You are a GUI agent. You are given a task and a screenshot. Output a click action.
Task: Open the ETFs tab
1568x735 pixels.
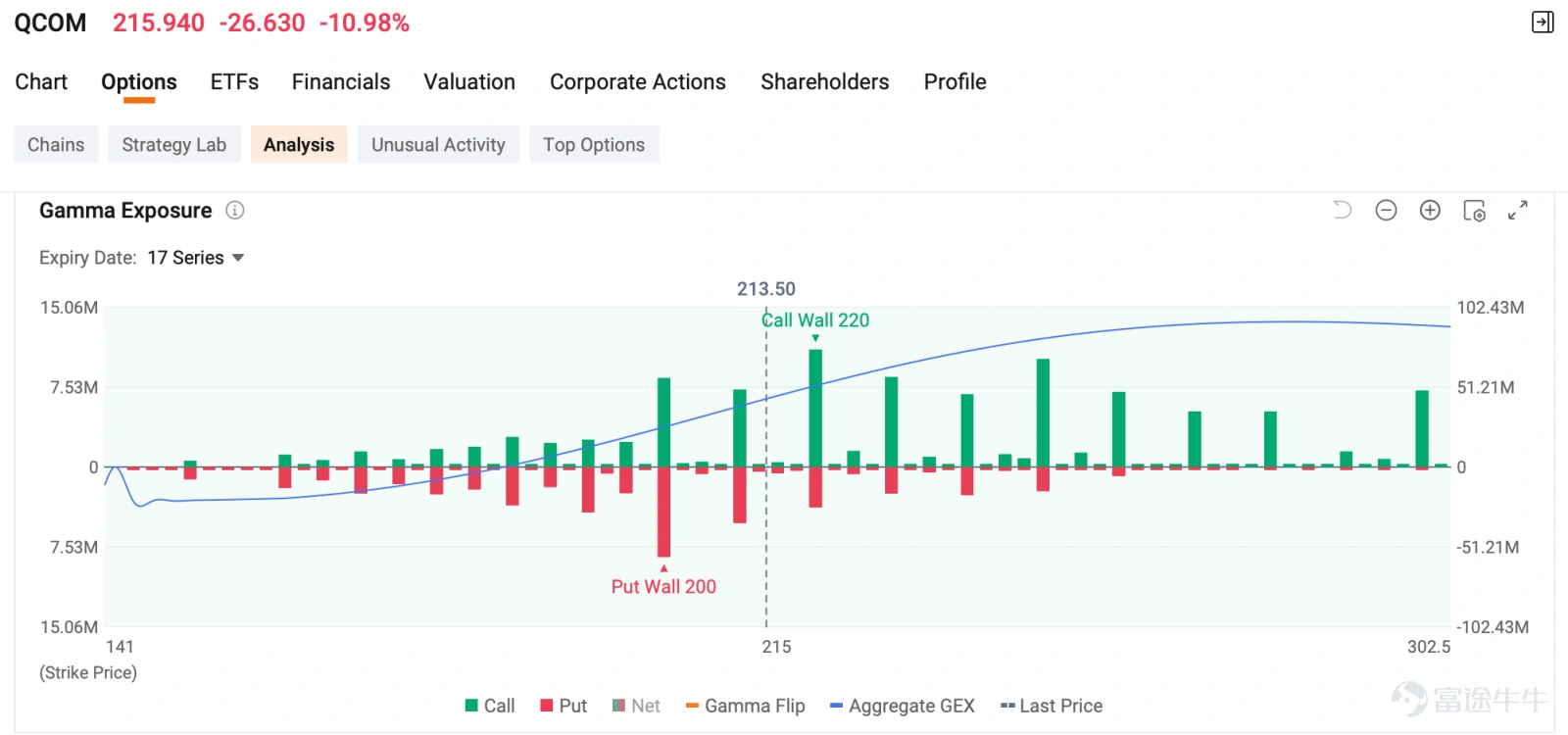tap(234, 82)
